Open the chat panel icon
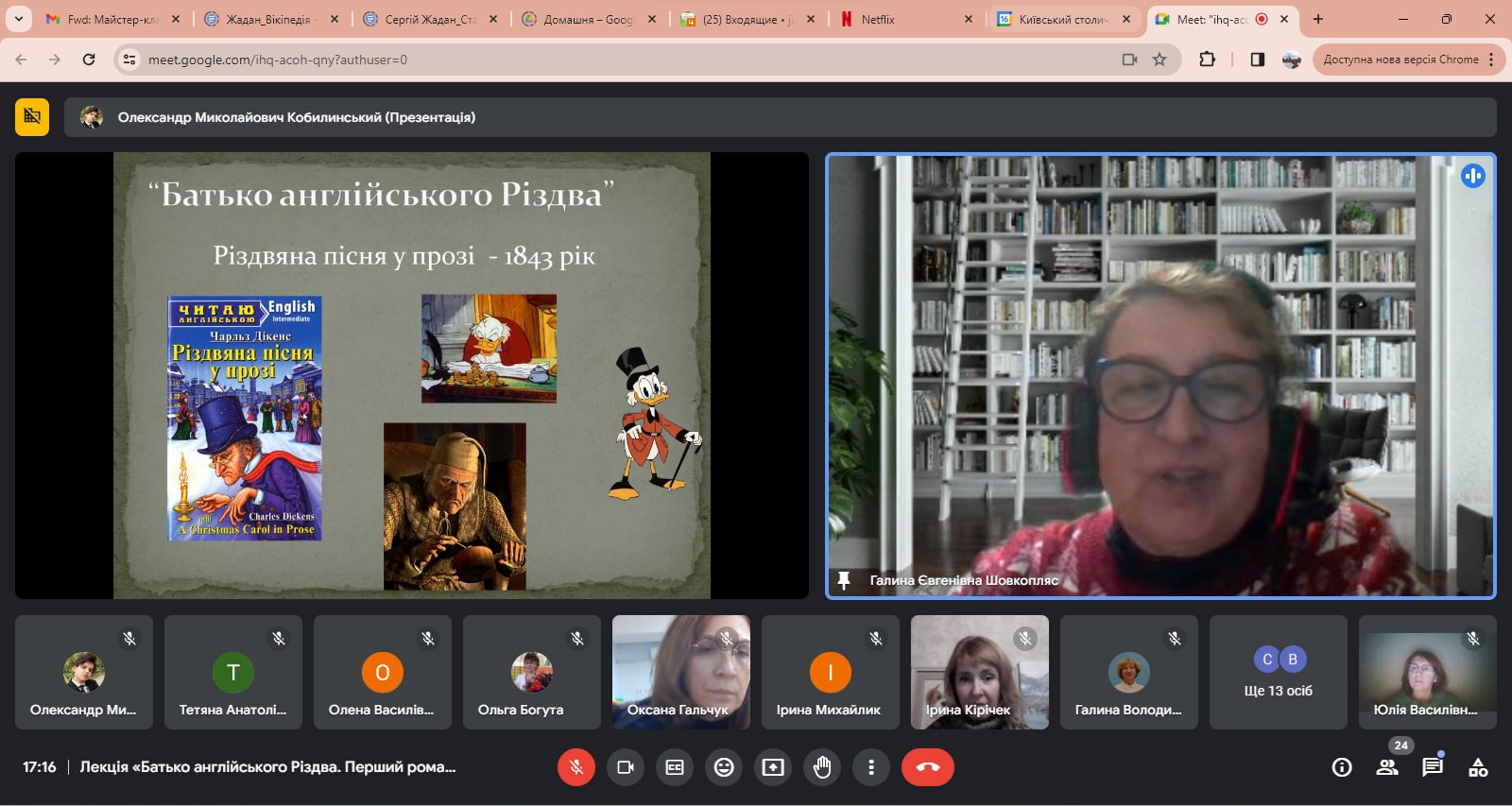1512x806 pixels. pos(1433,767)
